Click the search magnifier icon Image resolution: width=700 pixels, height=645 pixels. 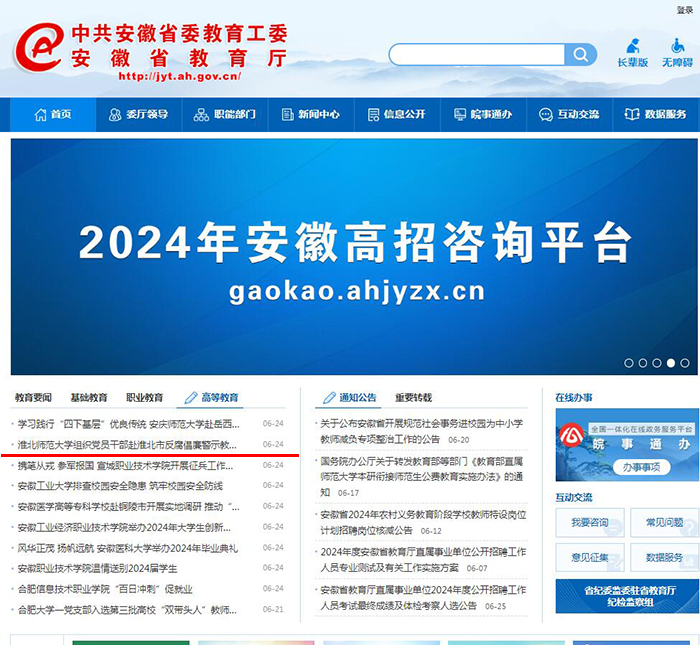(581, 55)
